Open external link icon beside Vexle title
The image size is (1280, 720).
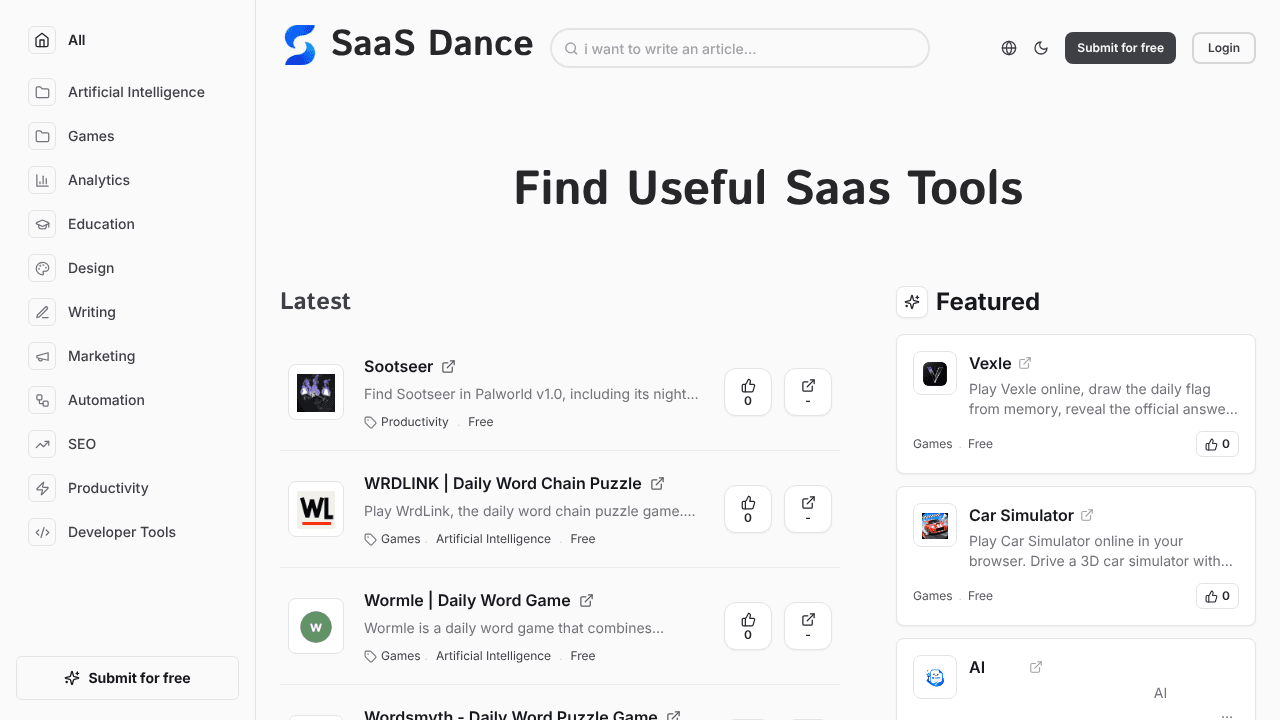coord(1025,363)
